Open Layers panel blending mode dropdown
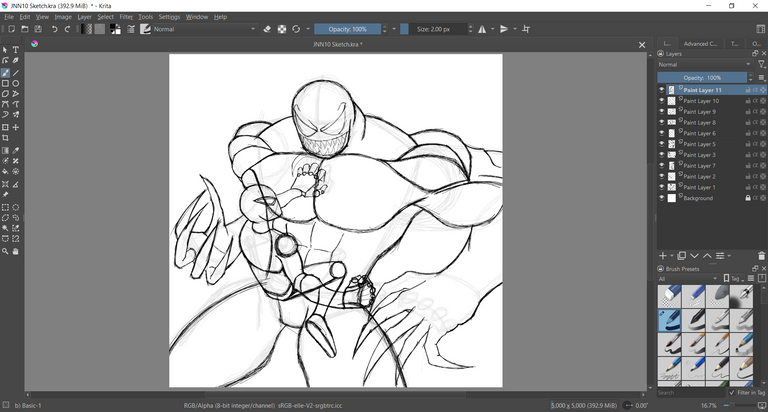 point(704,64)
